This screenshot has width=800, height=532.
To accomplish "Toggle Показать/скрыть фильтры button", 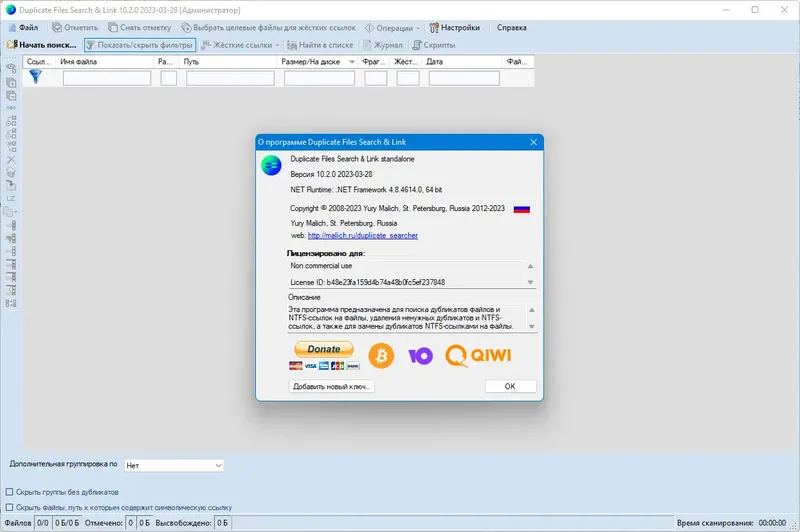I will [x=140, y=45].
